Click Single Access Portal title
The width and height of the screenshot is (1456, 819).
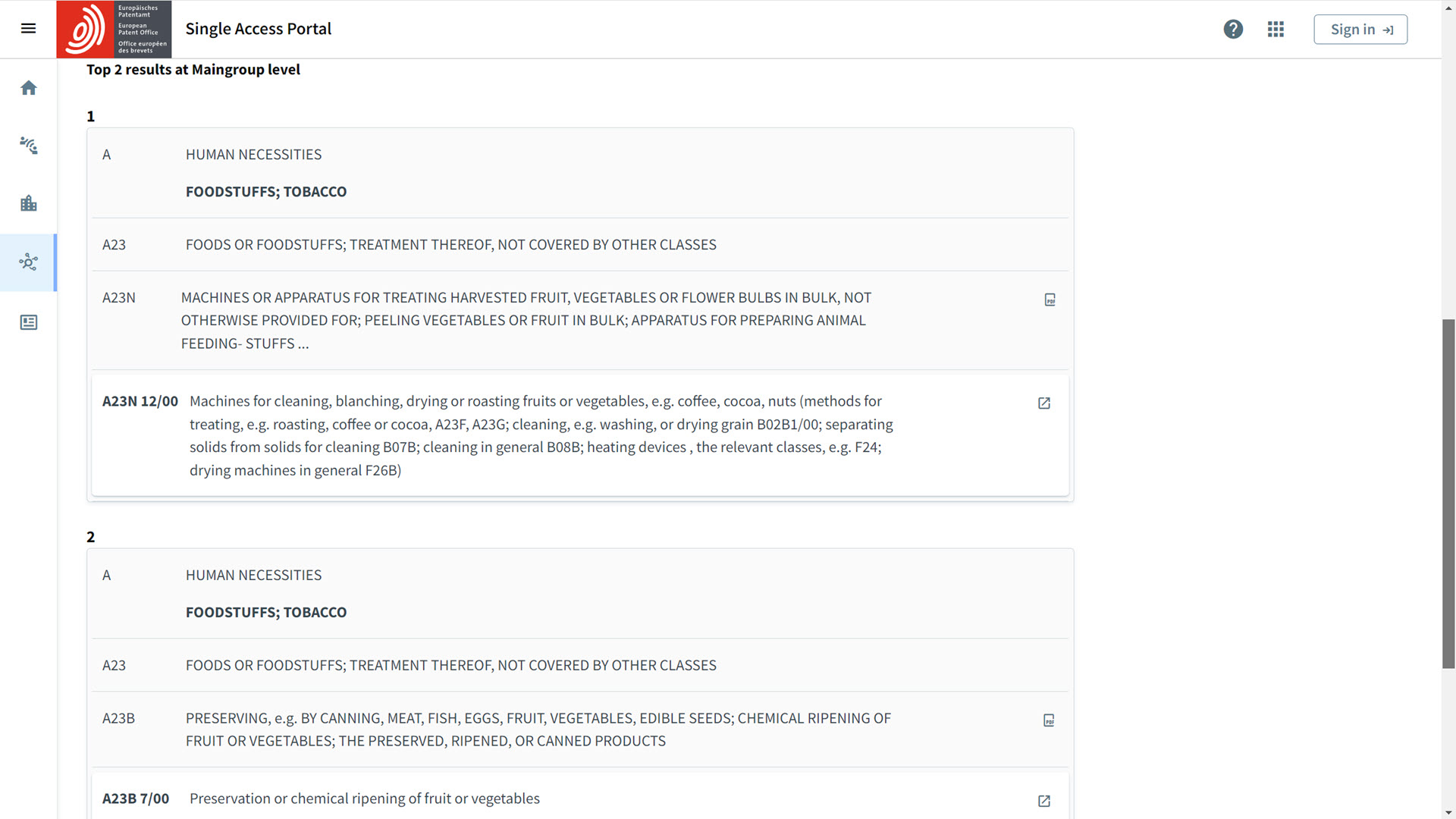259,29
